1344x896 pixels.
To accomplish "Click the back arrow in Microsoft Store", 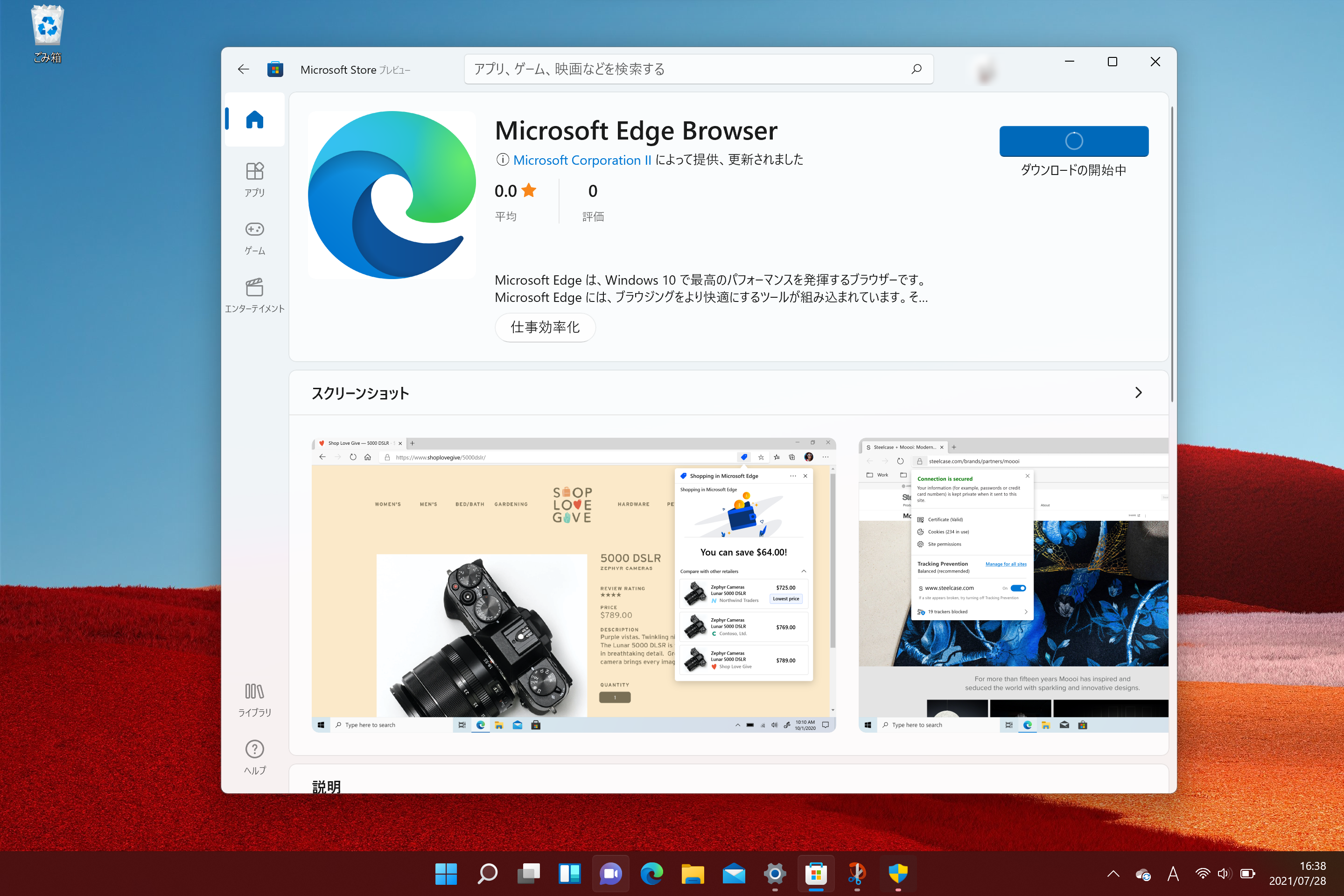I will point(244,69).
